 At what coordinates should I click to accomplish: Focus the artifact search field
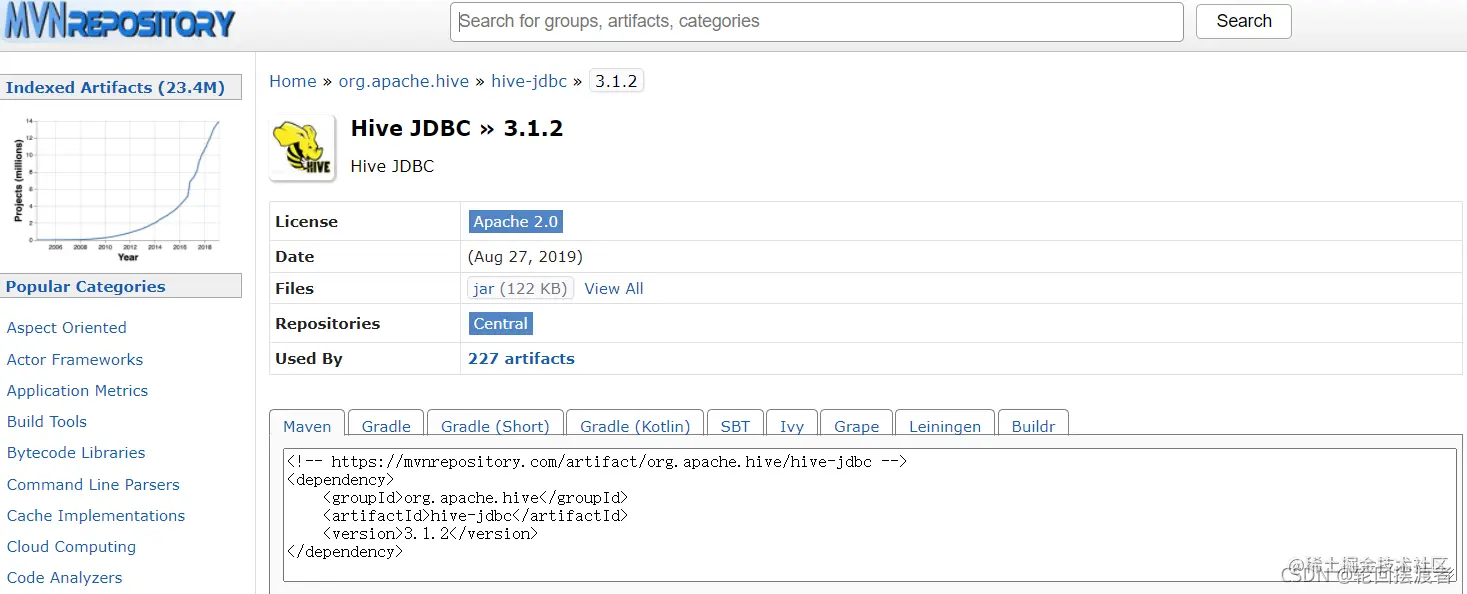coord(817,21)
